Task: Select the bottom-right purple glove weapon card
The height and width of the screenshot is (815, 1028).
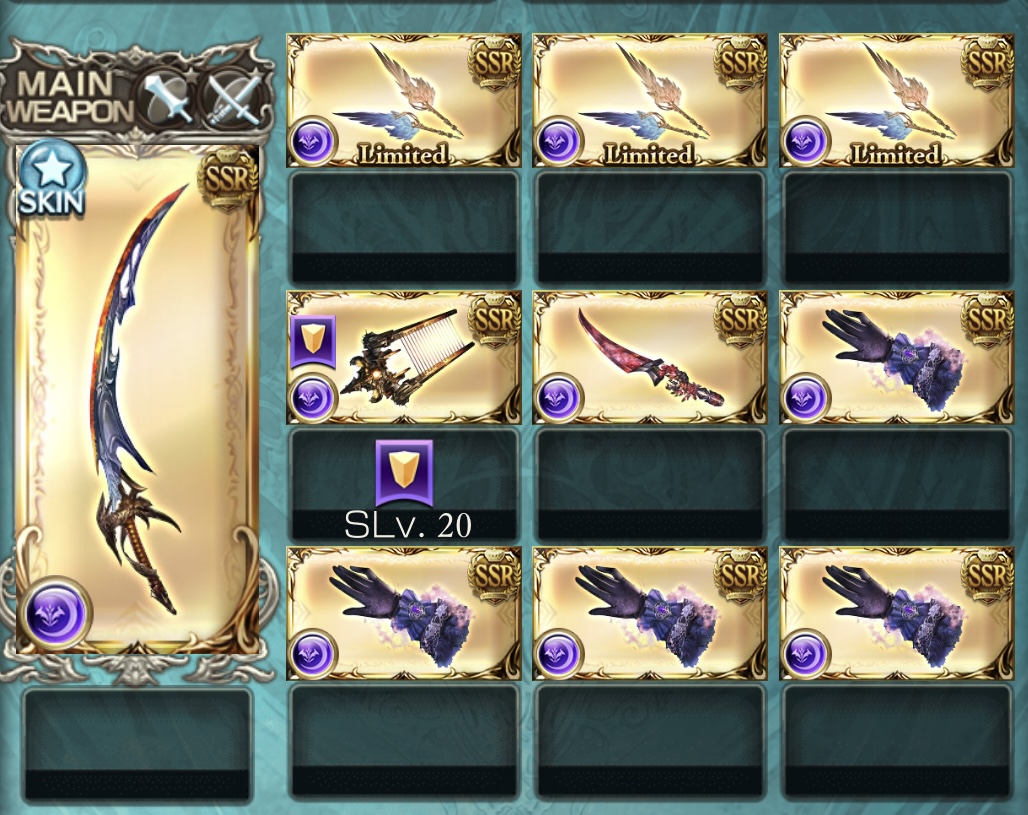Action: (896, 613)
